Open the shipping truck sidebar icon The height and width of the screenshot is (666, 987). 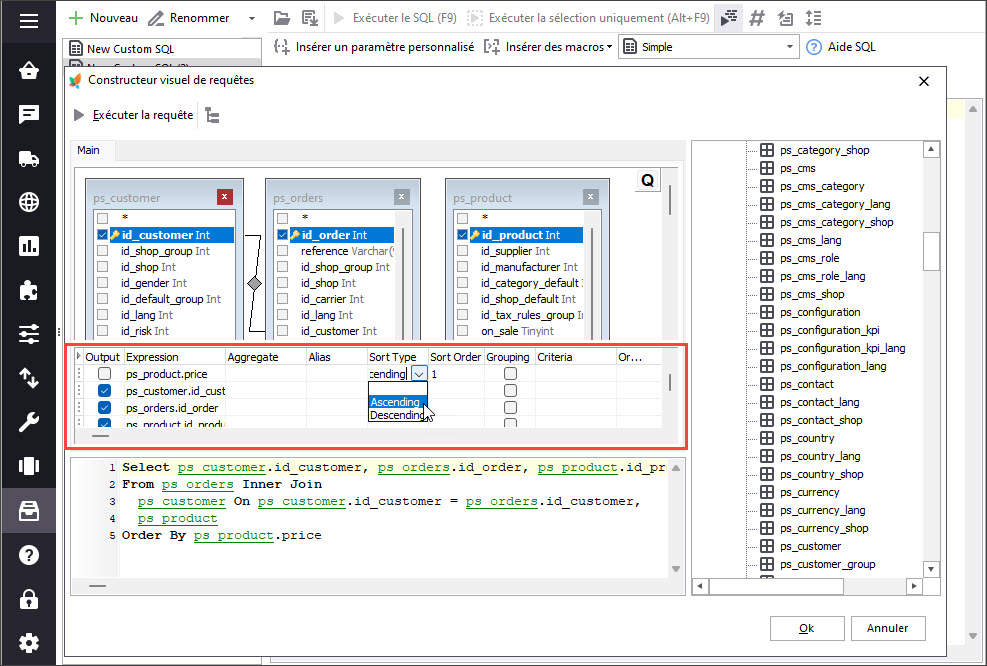(x=28, y=159)
